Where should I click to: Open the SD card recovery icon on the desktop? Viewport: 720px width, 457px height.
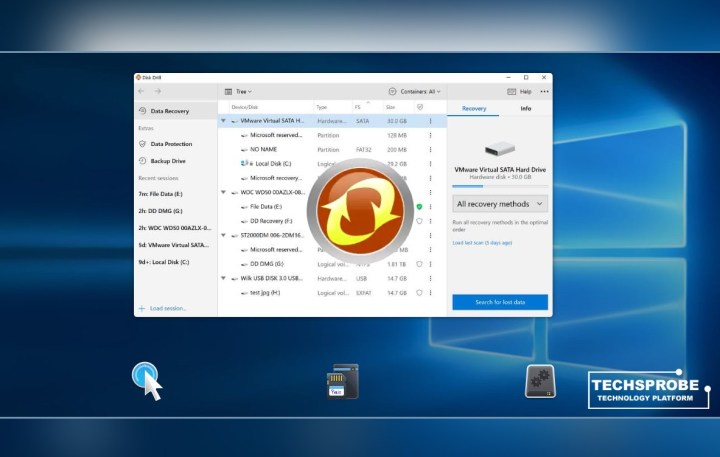(343, 381)
